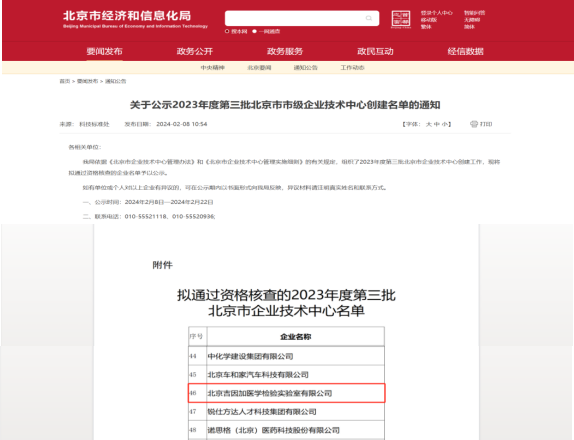Open the 政务服务 main nav tab
This screenshot has width=574, height=440.
pyautogui.click(x=285, y=51)
